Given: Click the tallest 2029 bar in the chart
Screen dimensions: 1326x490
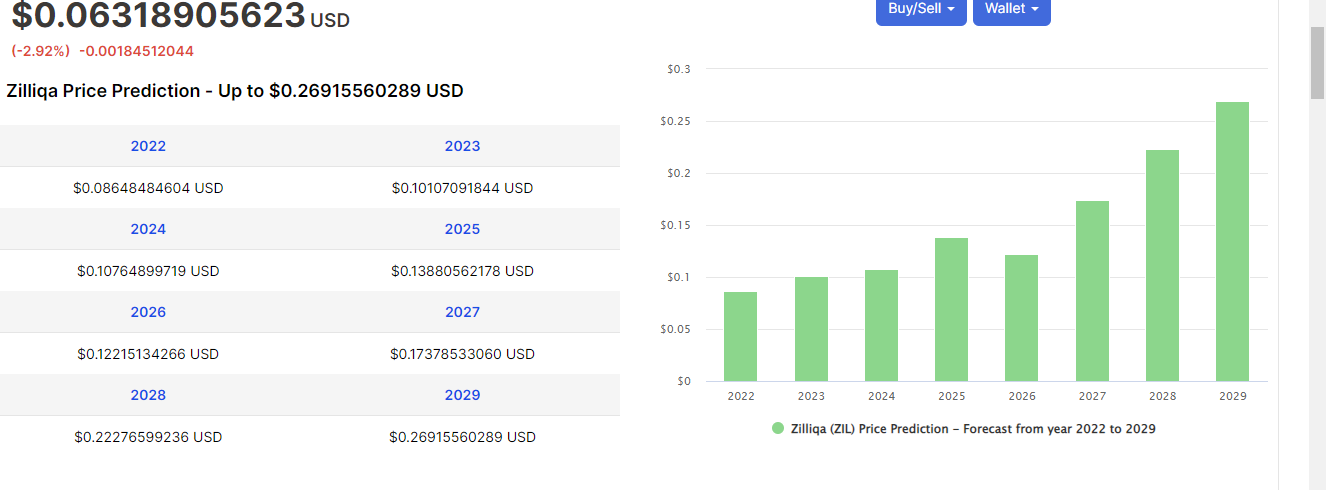Looking at the screenshot, I should (x=1232, y=242).
